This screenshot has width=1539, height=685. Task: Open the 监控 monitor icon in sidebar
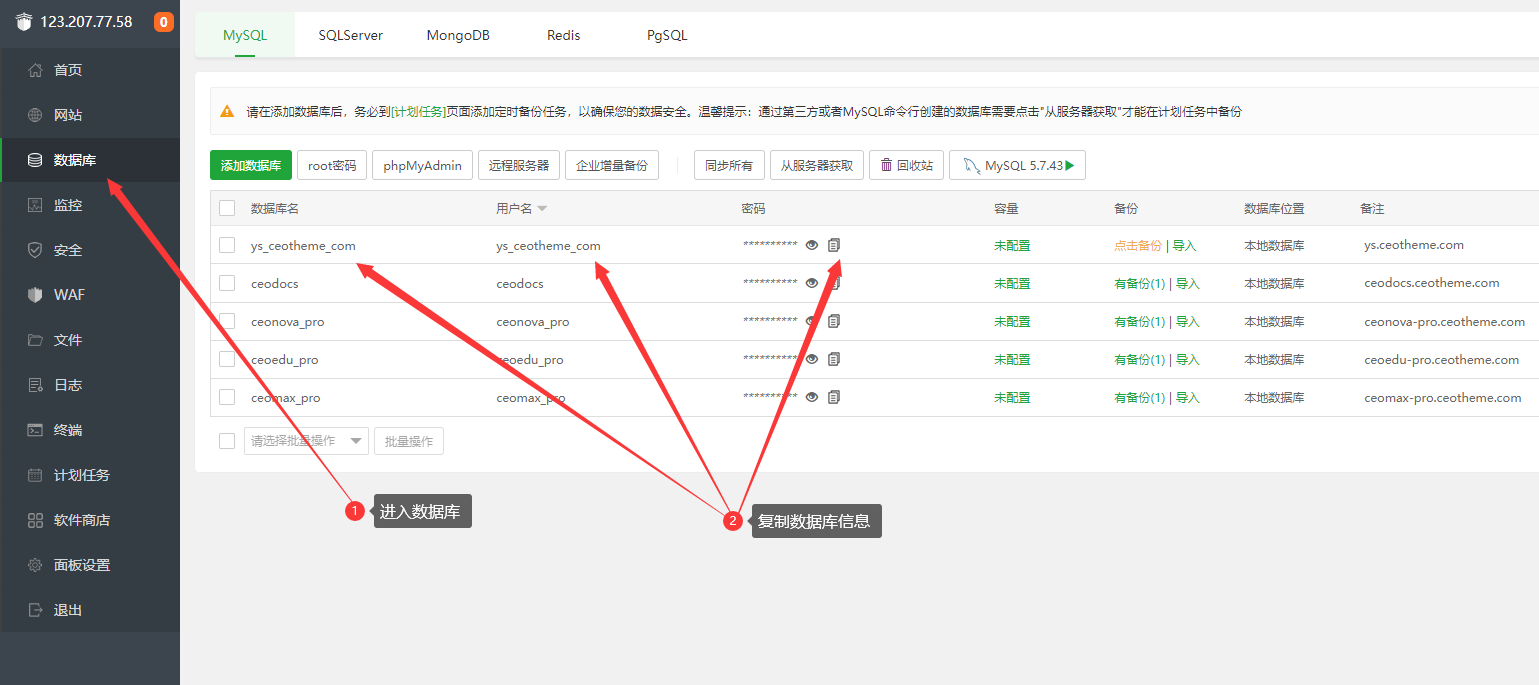(36, 205)
